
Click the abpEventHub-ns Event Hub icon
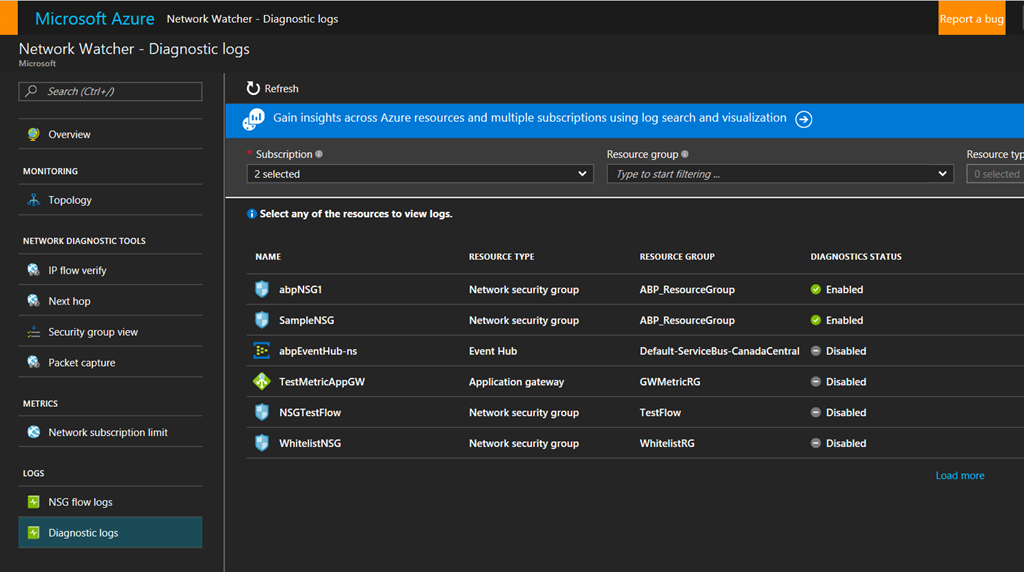pos(262,351)
